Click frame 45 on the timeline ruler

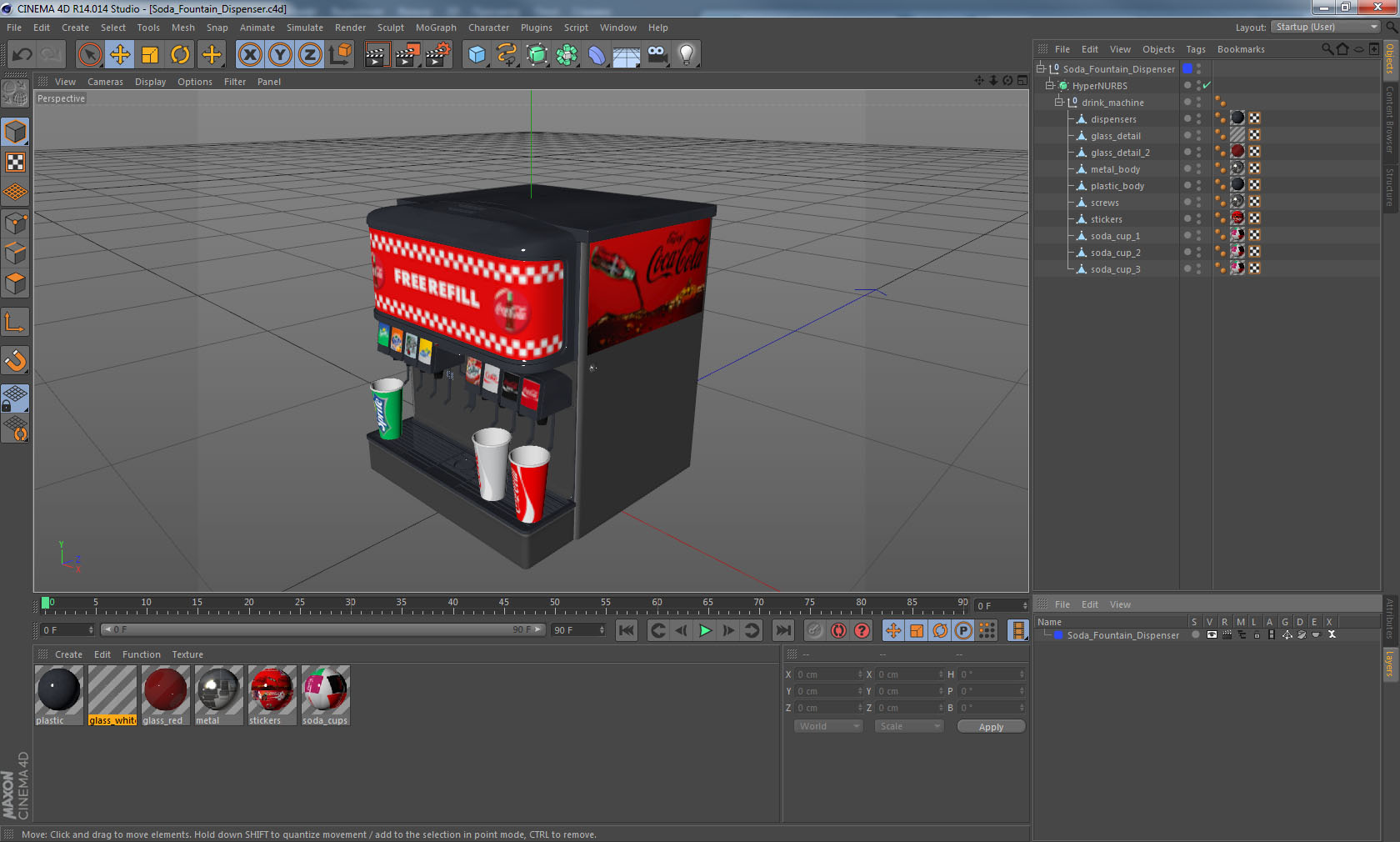point(503,604)
